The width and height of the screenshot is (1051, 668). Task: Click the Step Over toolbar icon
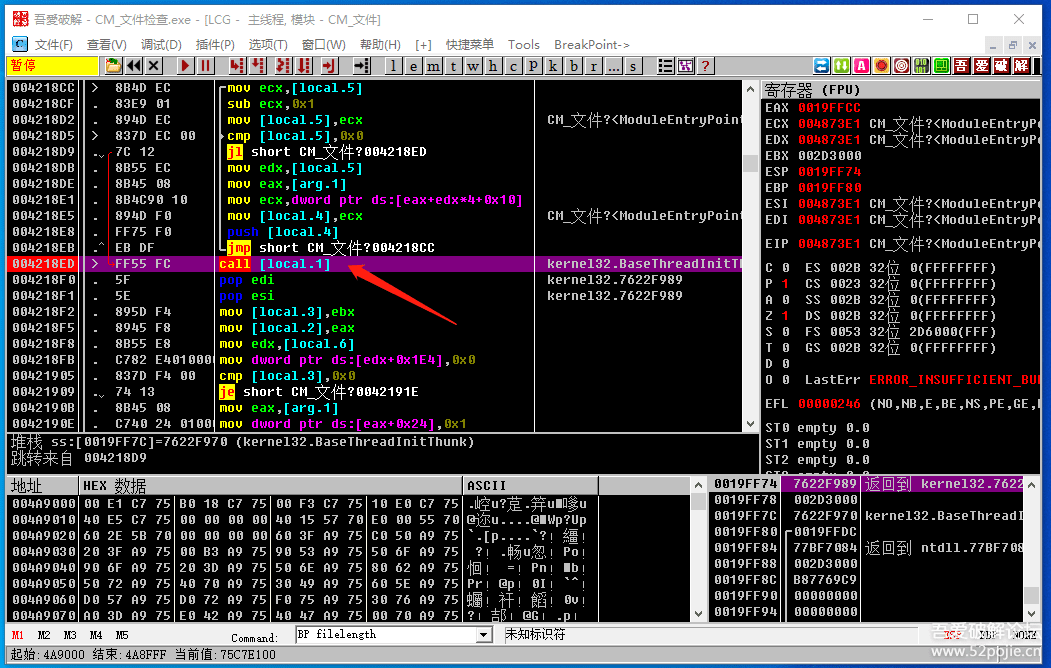[258, 66]
